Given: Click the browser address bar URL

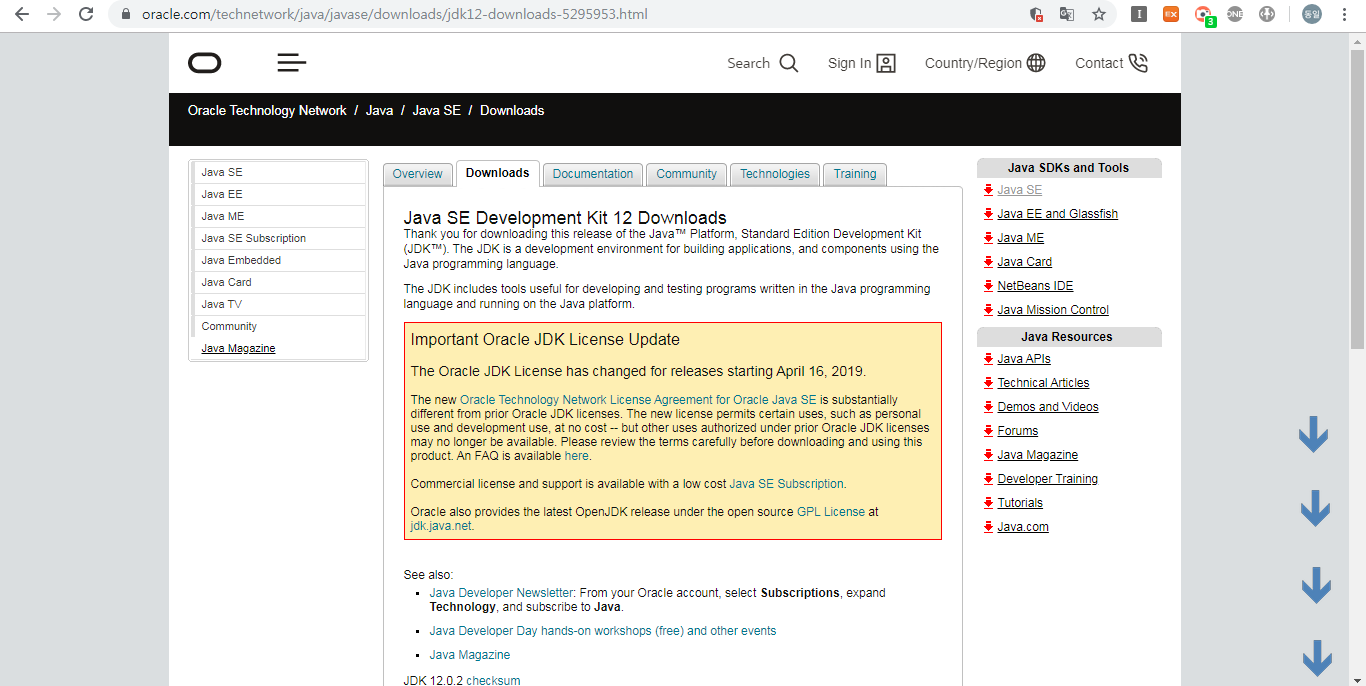Looking at the screenshot, I should [394, 15].
